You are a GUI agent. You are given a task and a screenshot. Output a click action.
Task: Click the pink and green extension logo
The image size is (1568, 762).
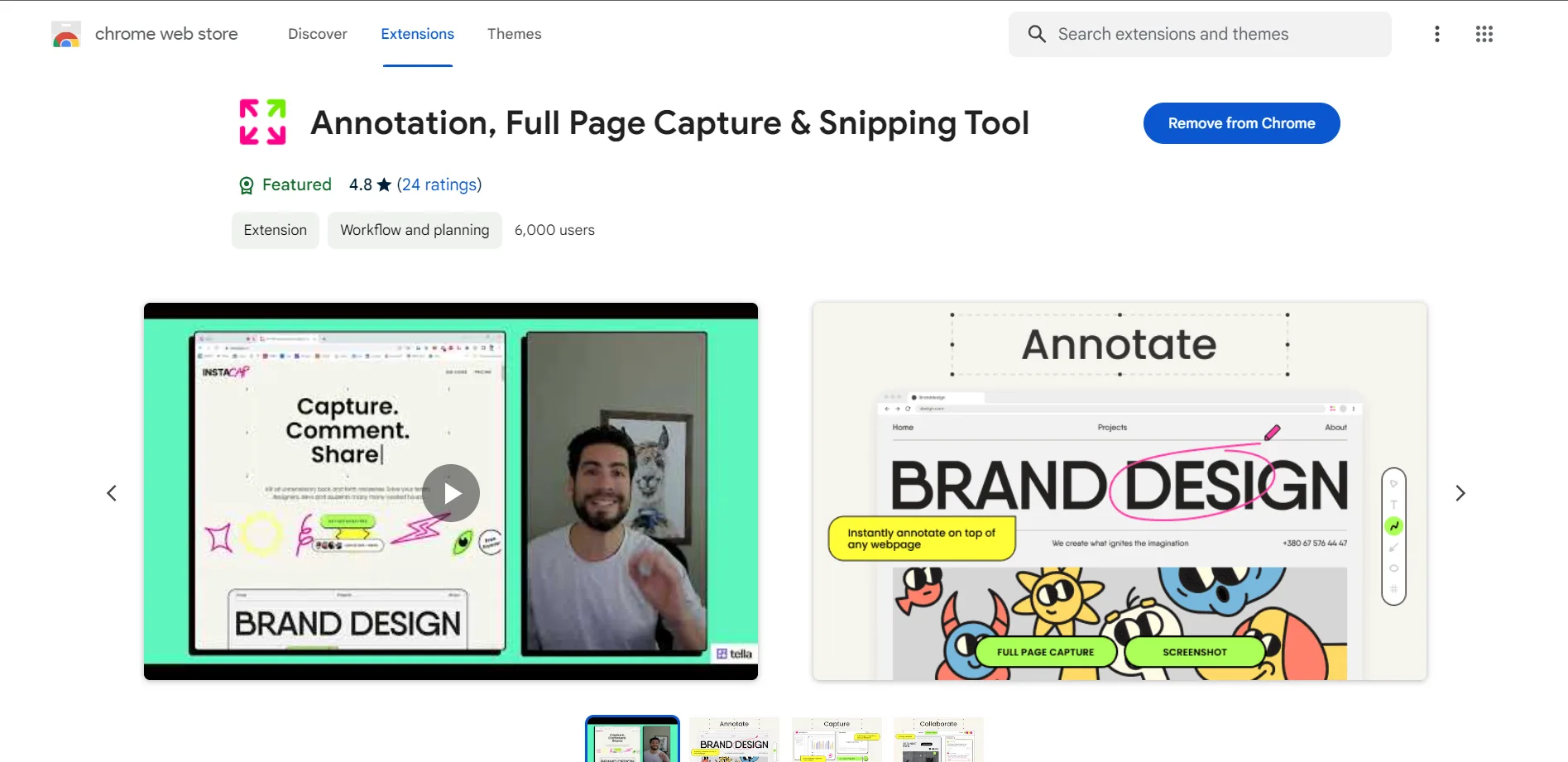click(263, 122)
